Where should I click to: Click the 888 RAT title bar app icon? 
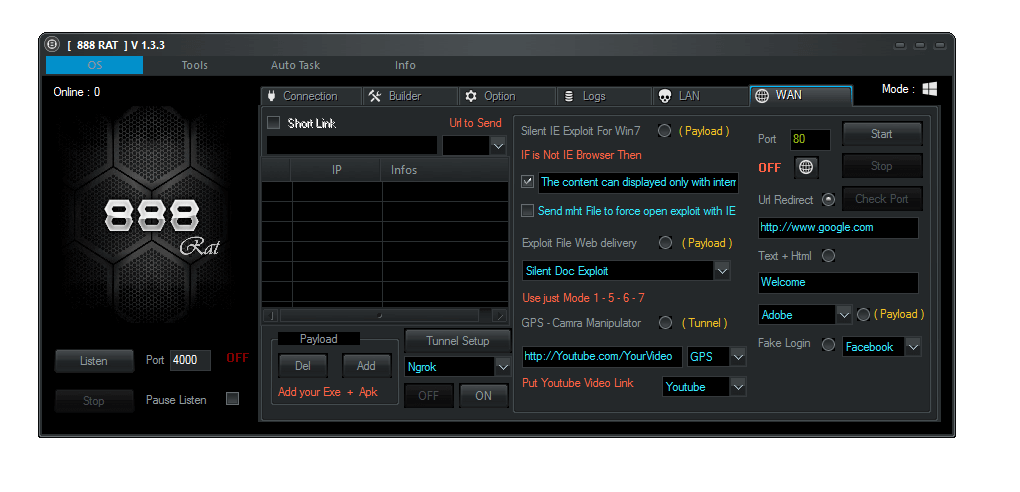click(x=52, y=44)
